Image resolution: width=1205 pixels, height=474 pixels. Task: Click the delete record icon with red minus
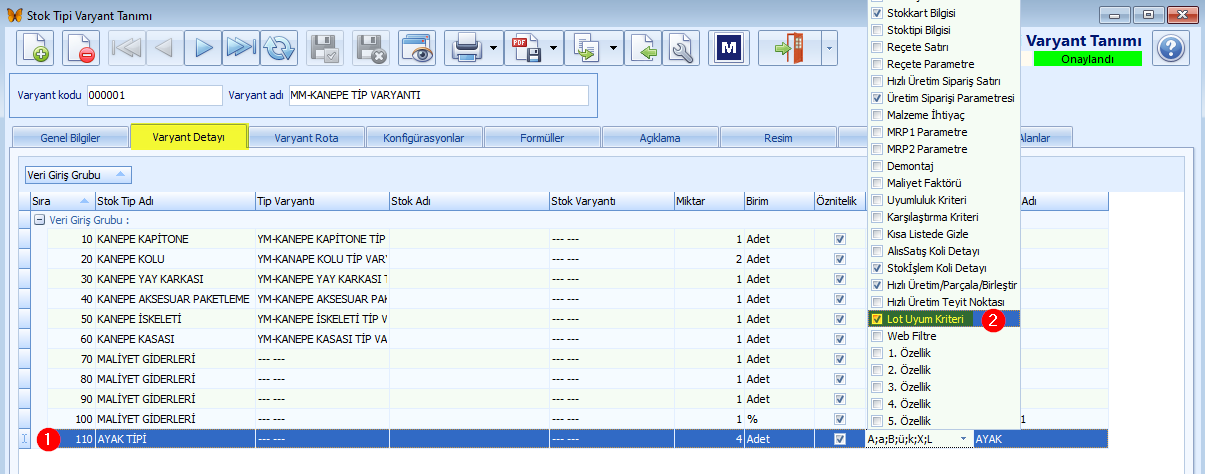tap(81, 47)
